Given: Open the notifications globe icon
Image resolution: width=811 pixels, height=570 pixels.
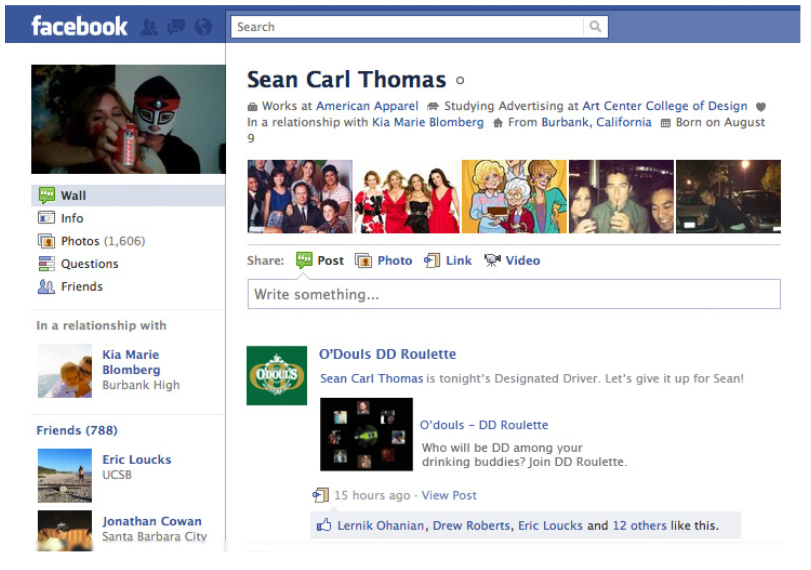Looking at the screenshot, I should coord(203,26).
